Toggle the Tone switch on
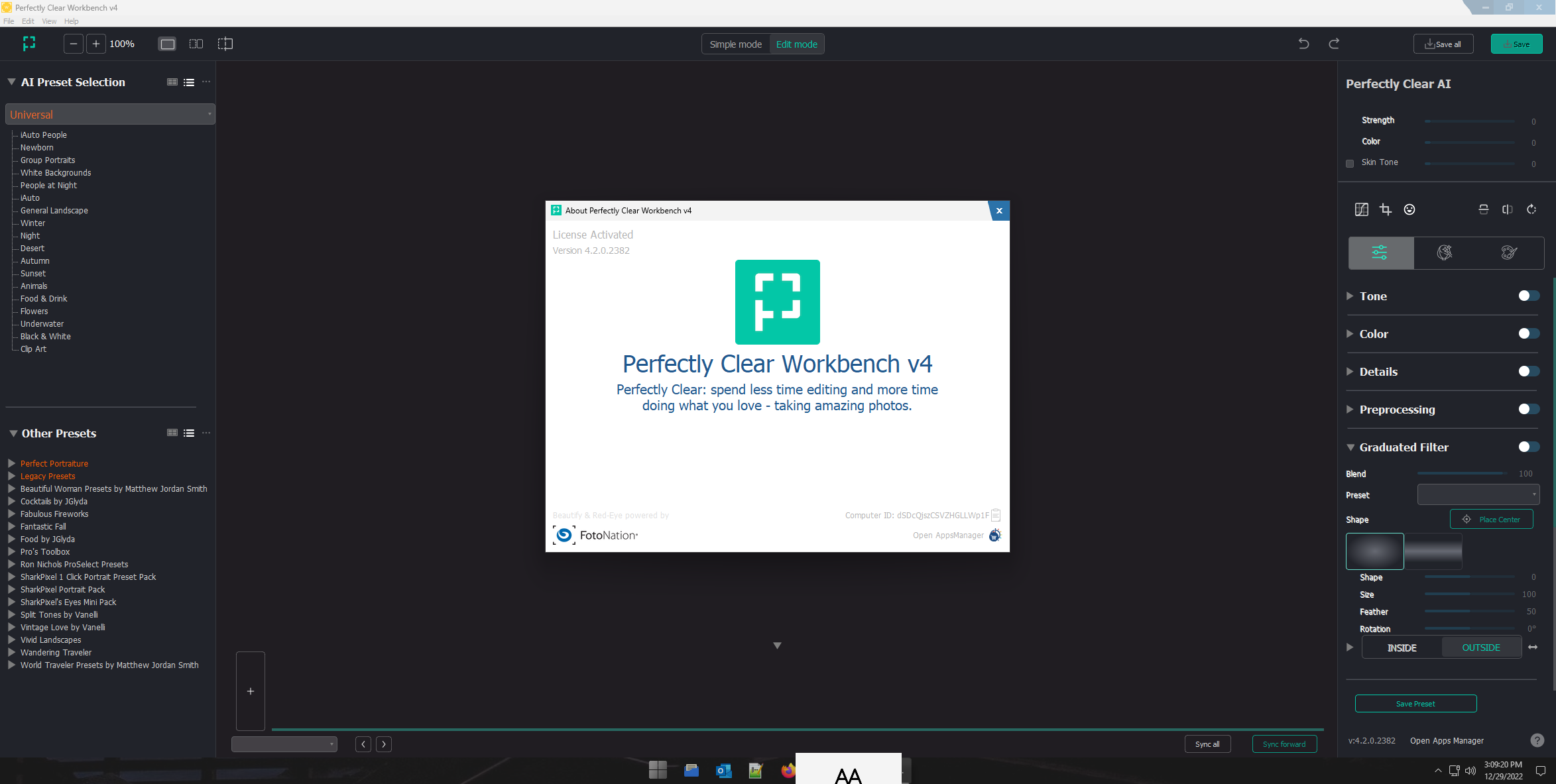This screenshot has height=784, width=1556. point(1529,296)
